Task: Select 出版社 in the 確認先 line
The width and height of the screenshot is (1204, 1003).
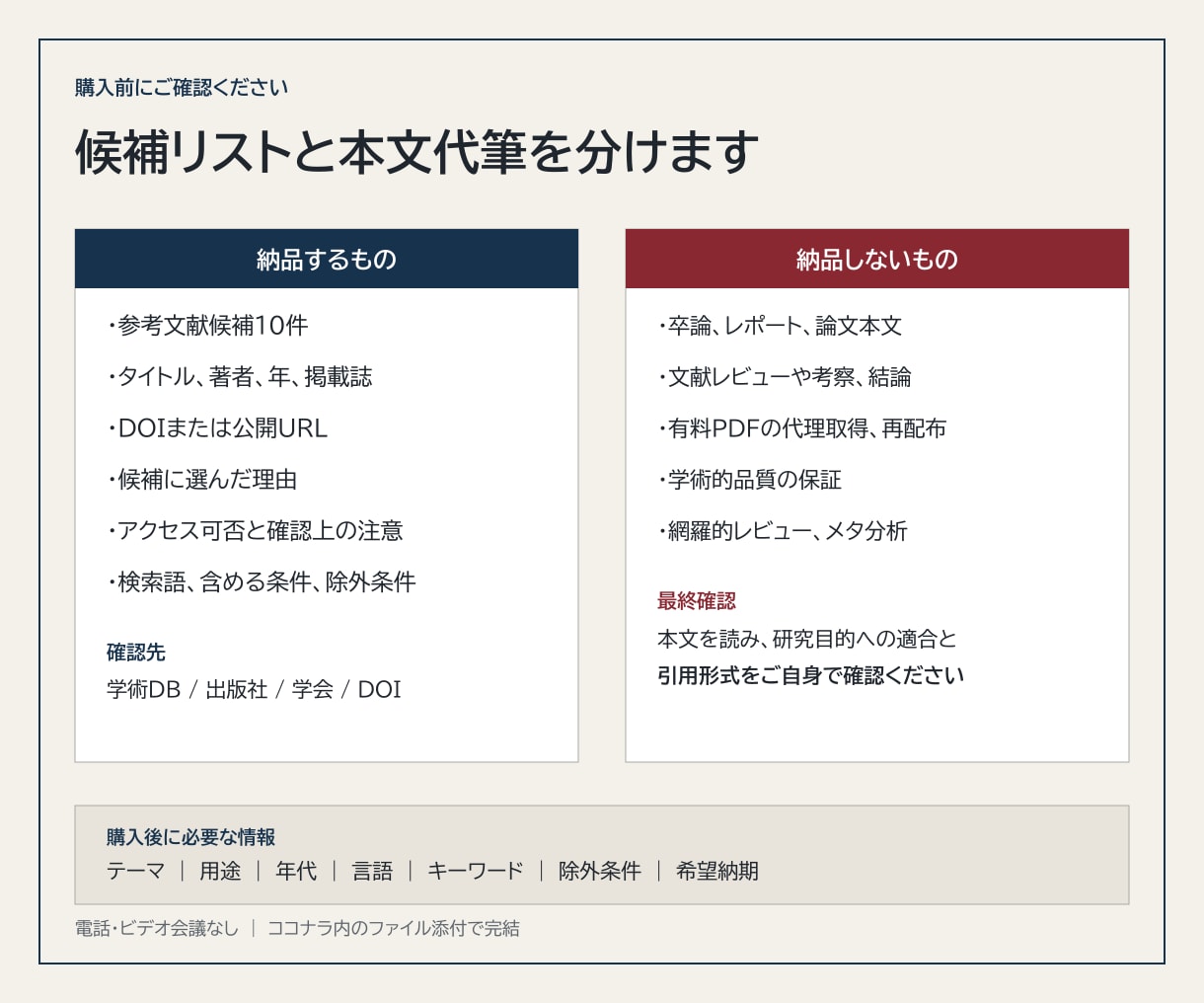Action: pos(237,689)
